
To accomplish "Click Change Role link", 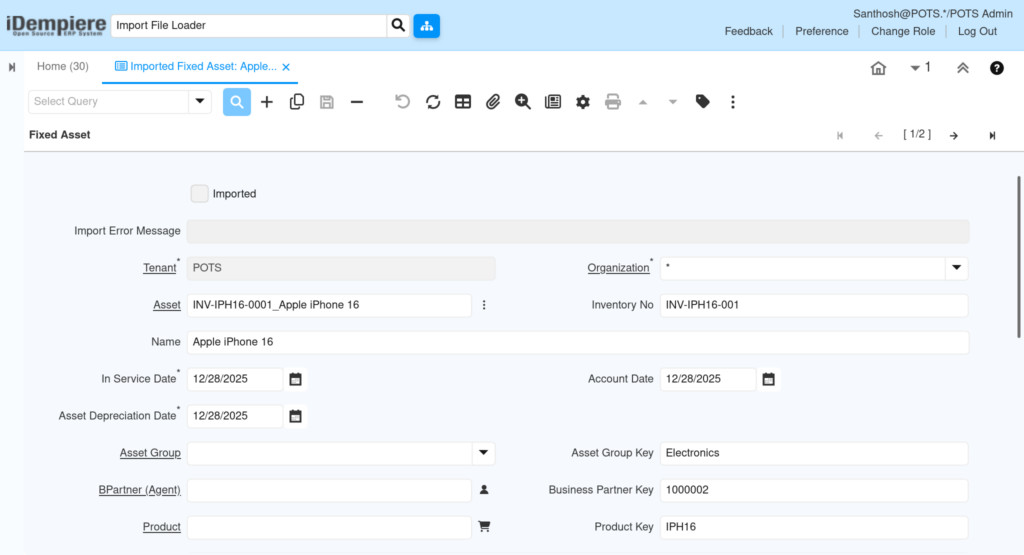I will tap(903, 31).
